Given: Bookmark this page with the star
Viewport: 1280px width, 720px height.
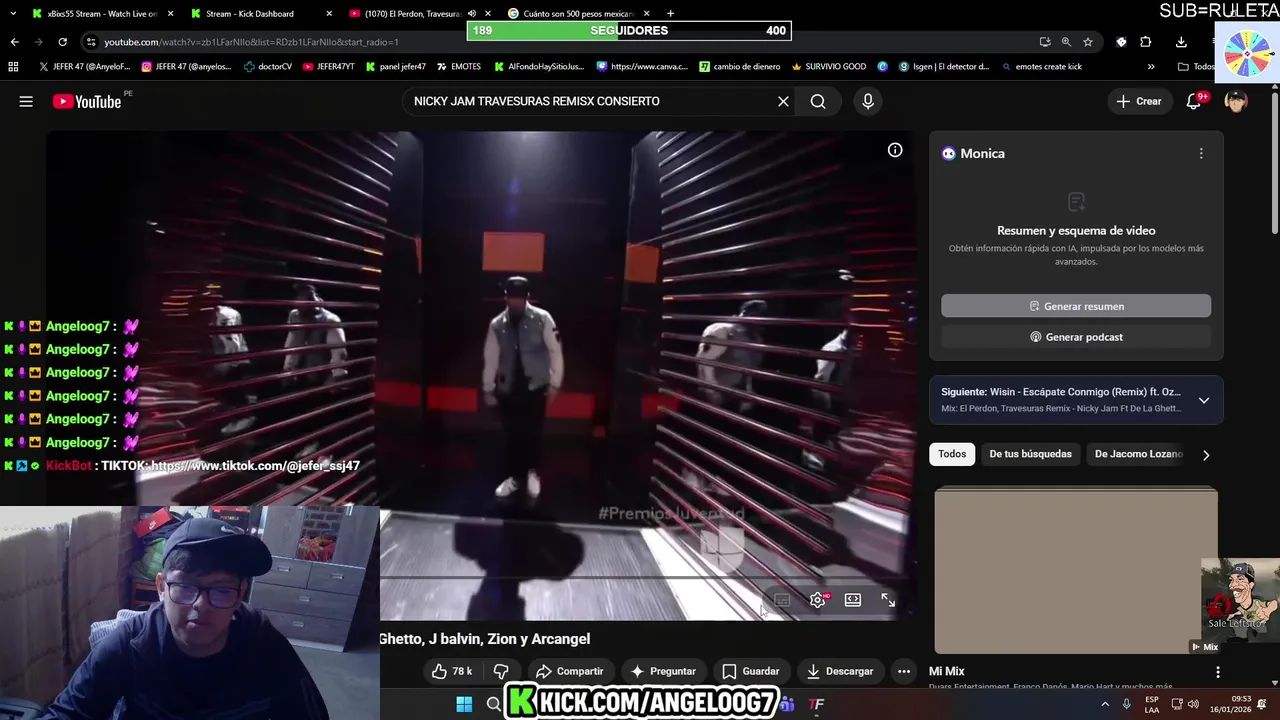Looking at the screenshot, I should pos(1088,42).
